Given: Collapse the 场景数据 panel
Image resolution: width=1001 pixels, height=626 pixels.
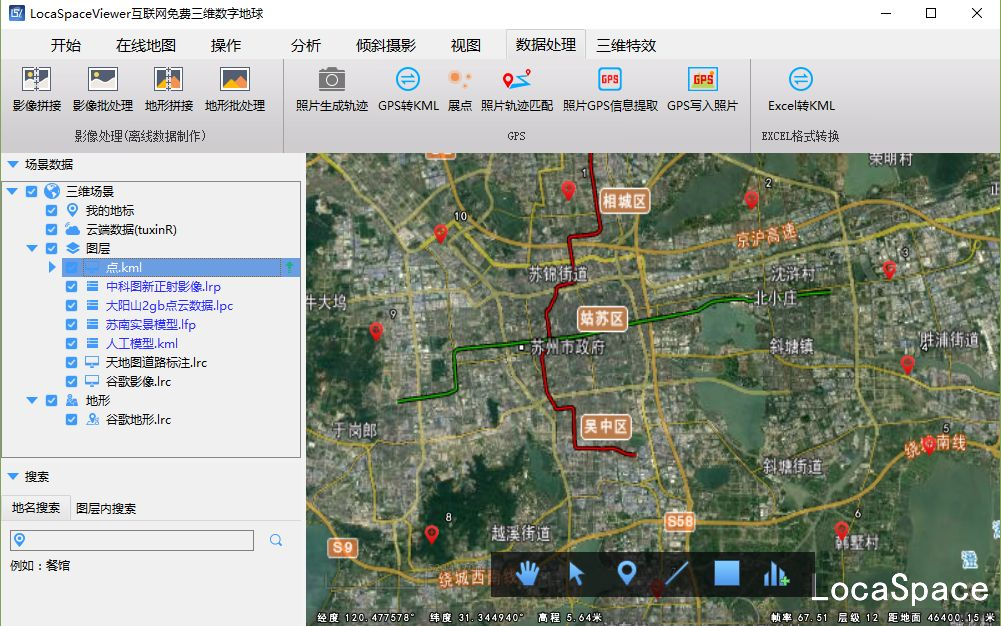Looking at the screenshot, I should [x=13, y=165].
